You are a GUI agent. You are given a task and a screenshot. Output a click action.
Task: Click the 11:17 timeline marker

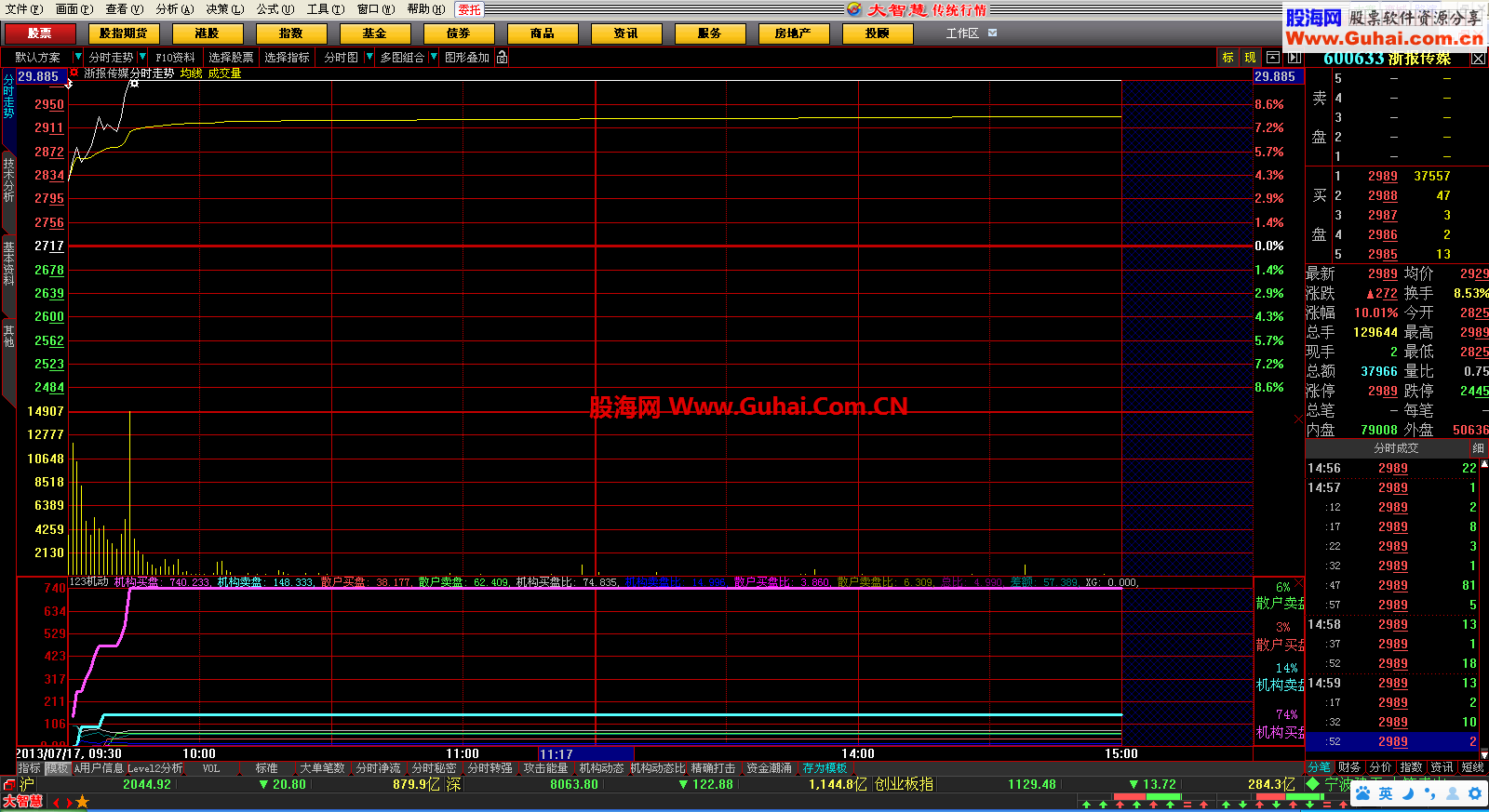tap(586, 754)
